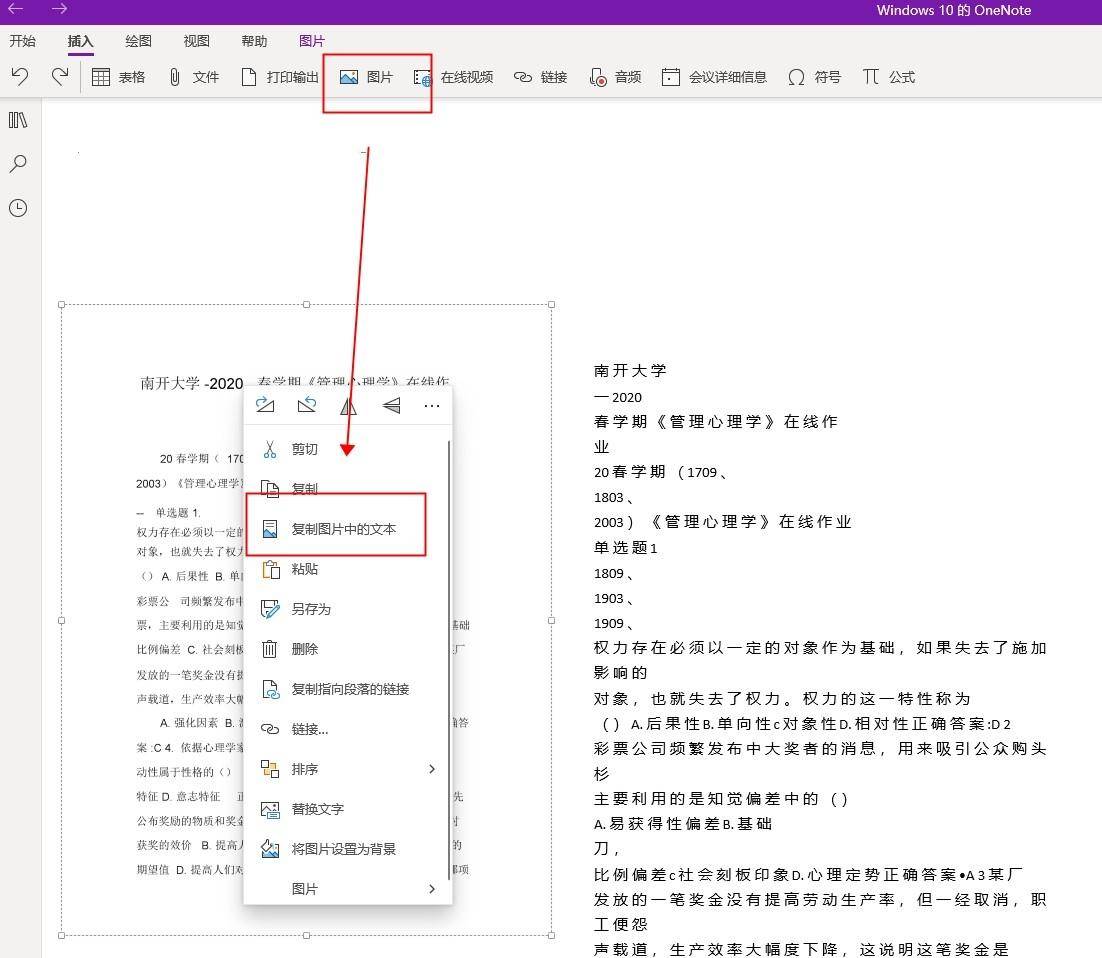The image size is (1102, 958).
Task: Expand the 图片 (Picture) submenu at menu bottom
Action: click(305, 888)
